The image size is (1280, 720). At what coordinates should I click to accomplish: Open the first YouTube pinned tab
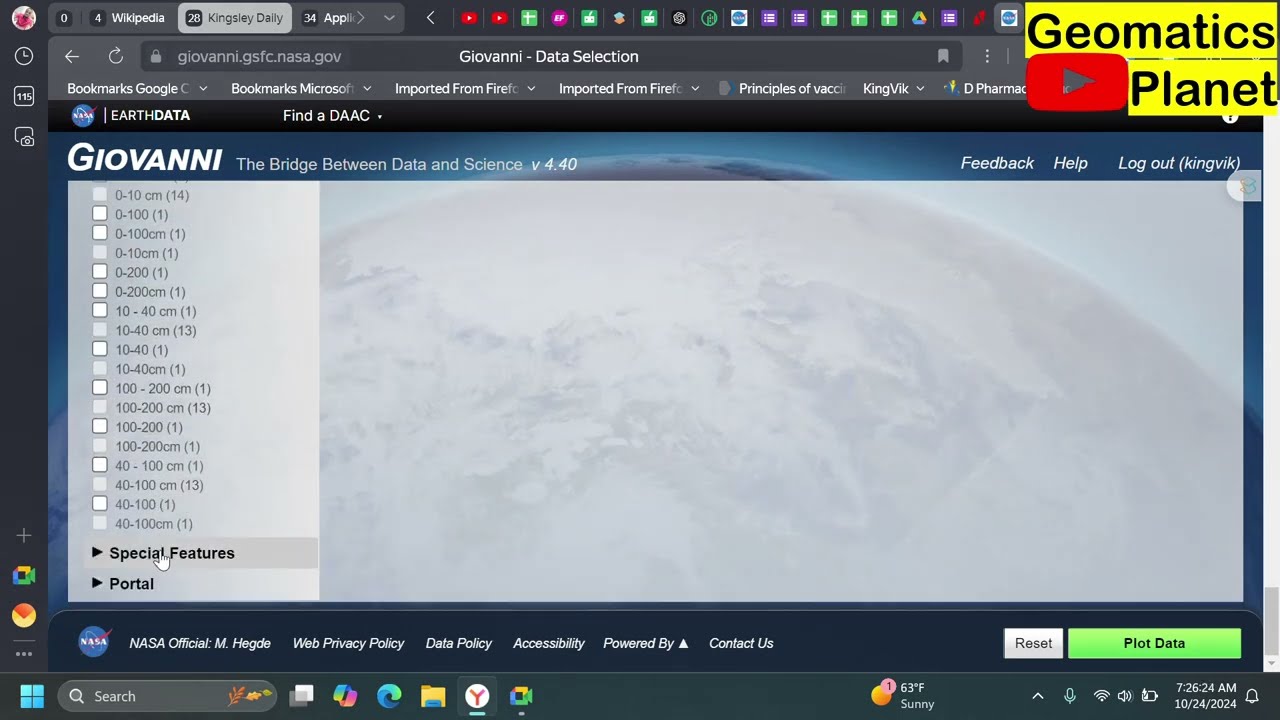469,18
